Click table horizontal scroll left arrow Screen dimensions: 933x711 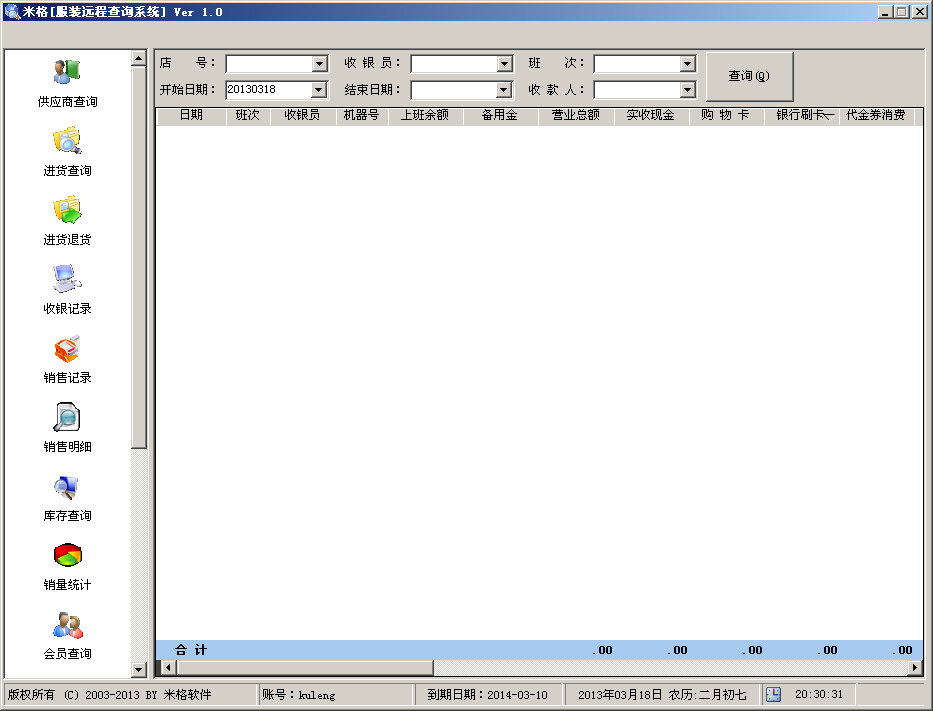(168, 668)
